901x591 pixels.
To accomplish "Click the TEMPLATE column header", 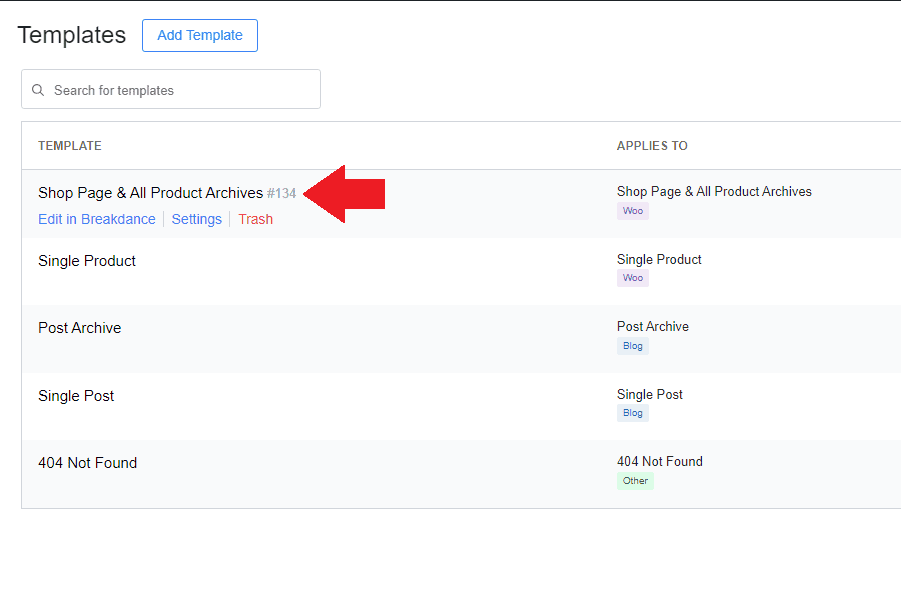I will 70,146.
